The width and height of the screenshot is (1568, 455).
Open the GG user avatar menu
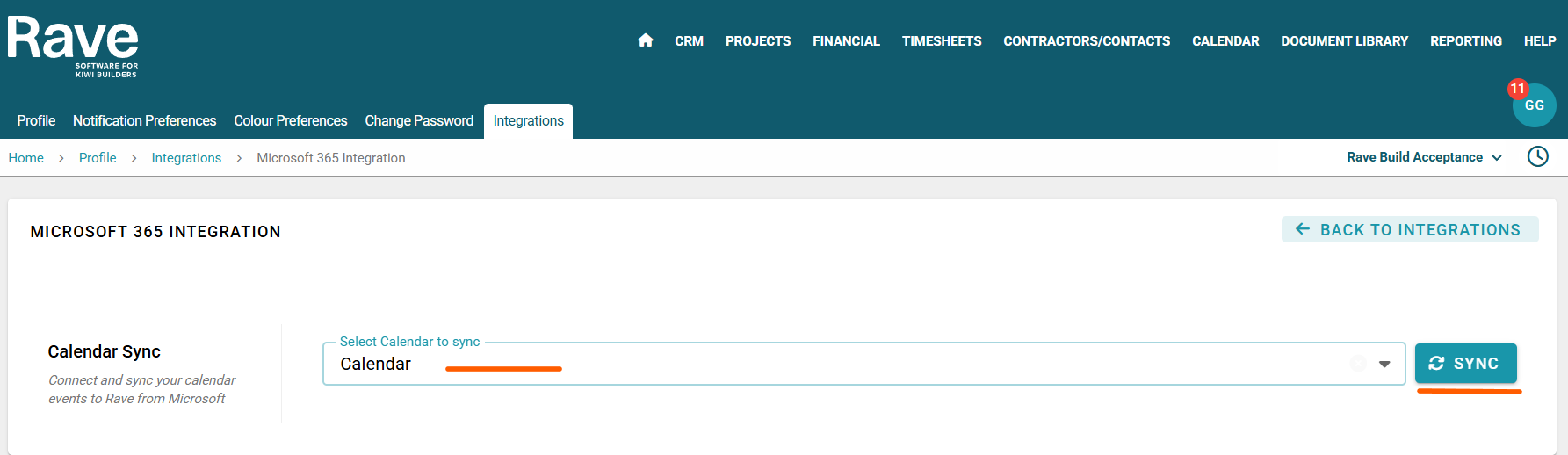[x=1535, y=106]
